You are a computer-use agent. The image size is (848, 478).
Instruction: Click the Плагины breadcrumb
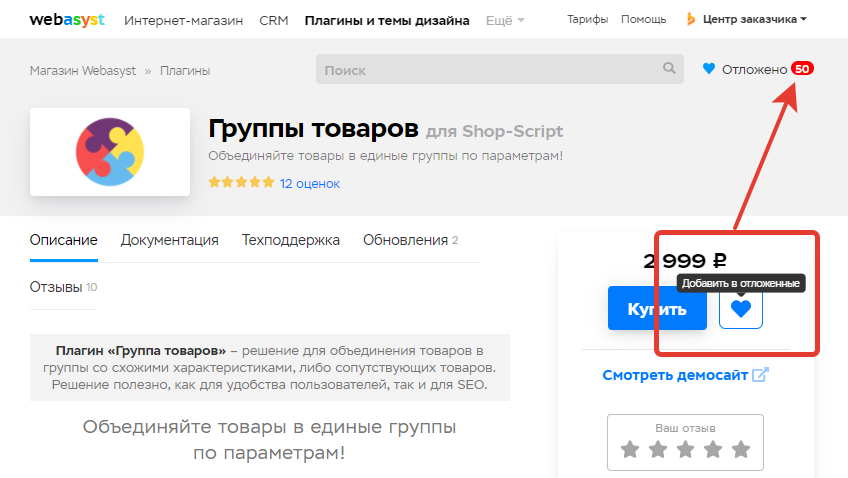[x=185, y=71]
